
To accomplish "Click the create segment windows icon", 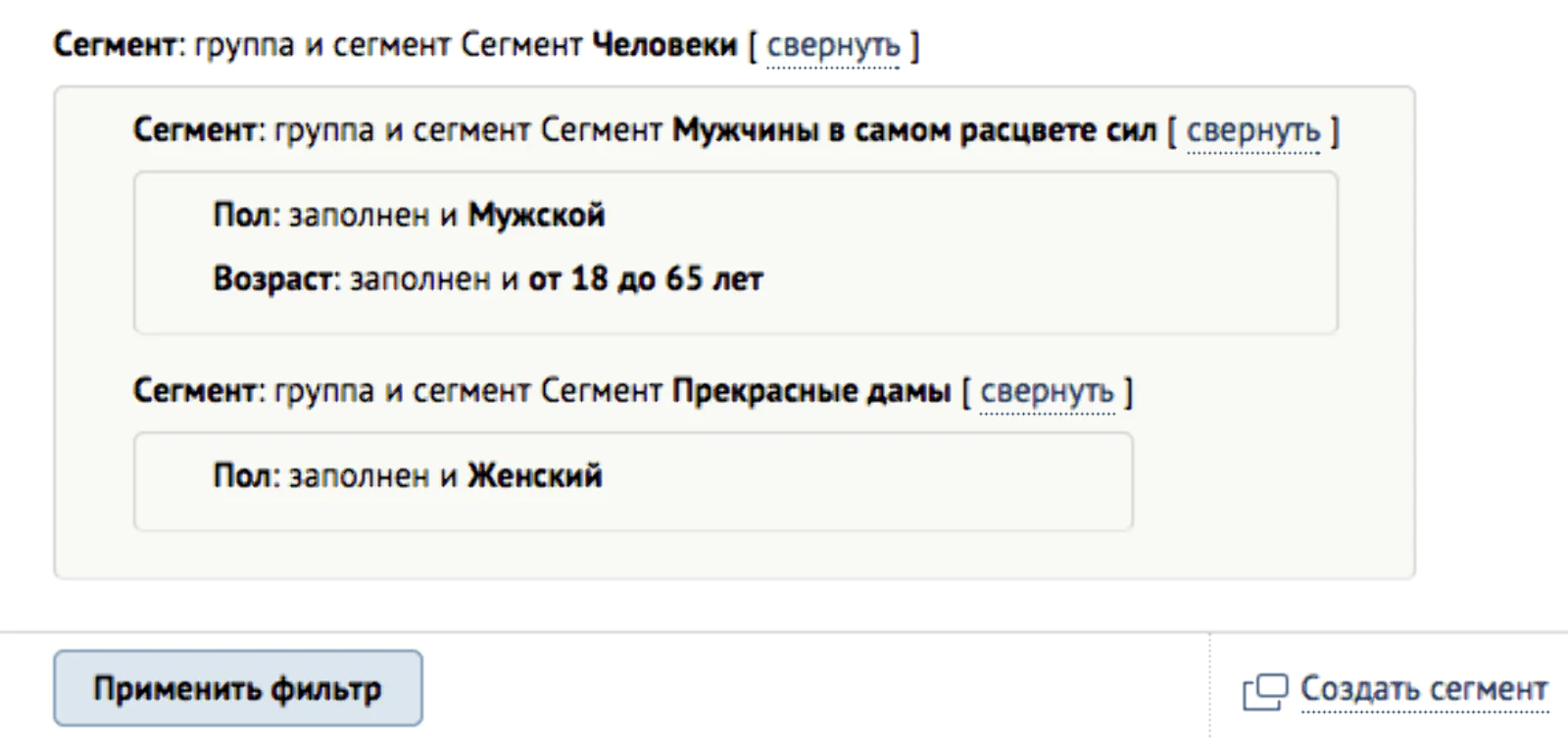I will [1265, 692].
